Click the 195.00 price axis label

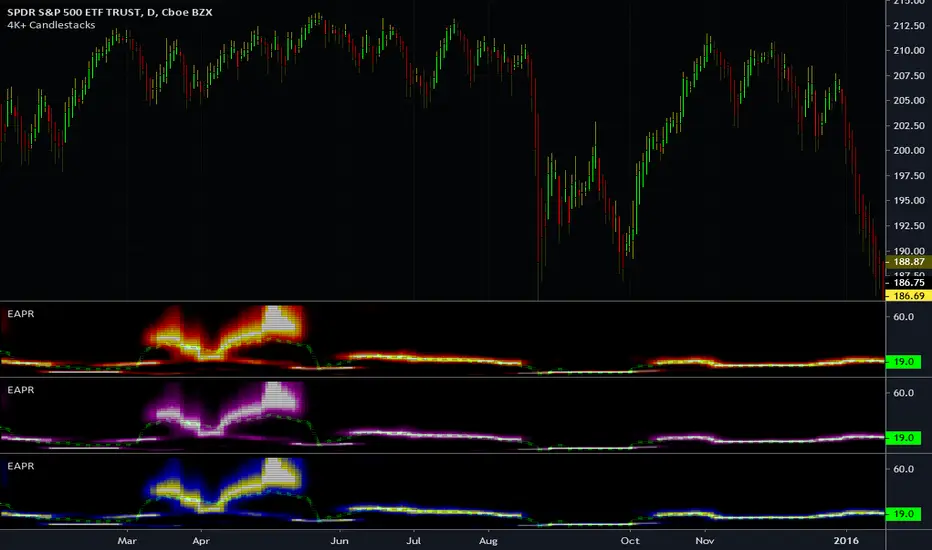[x=909, y=200]
